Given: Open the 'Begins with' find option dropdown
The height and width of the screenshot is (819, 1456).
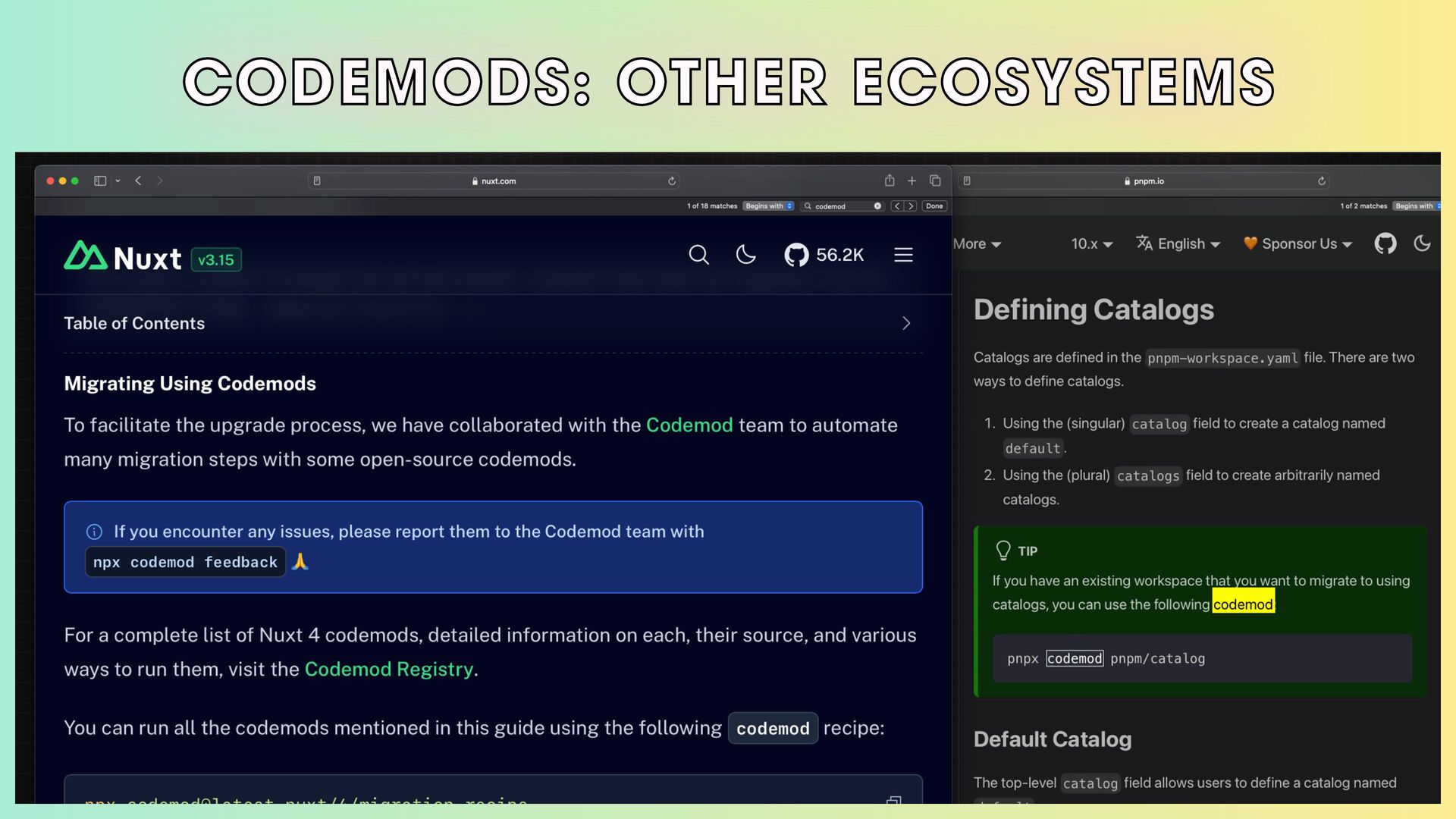Looking at the screenshot, I should [x=768, y=206].
